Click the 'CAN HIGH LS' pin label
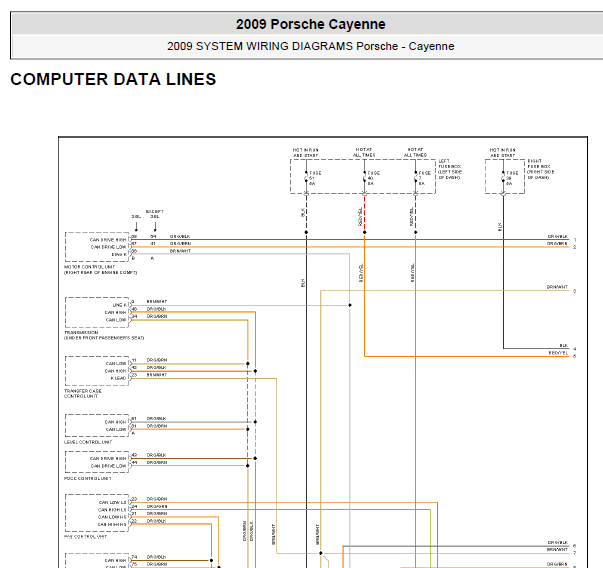 pyautogui.click(x=112, y=510)
